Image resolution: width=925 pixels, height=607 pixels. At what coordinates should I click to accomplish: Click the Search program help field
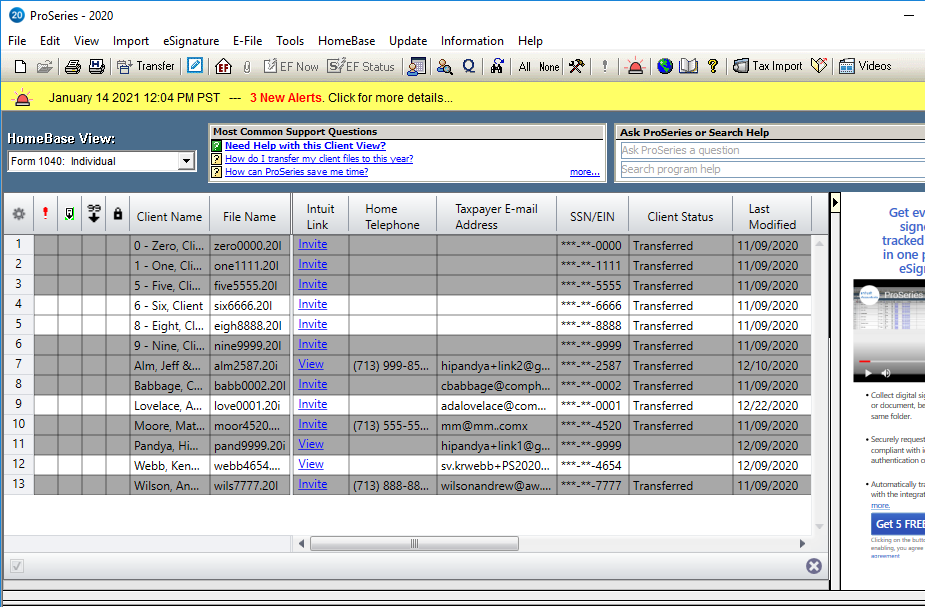coord(772,169)
